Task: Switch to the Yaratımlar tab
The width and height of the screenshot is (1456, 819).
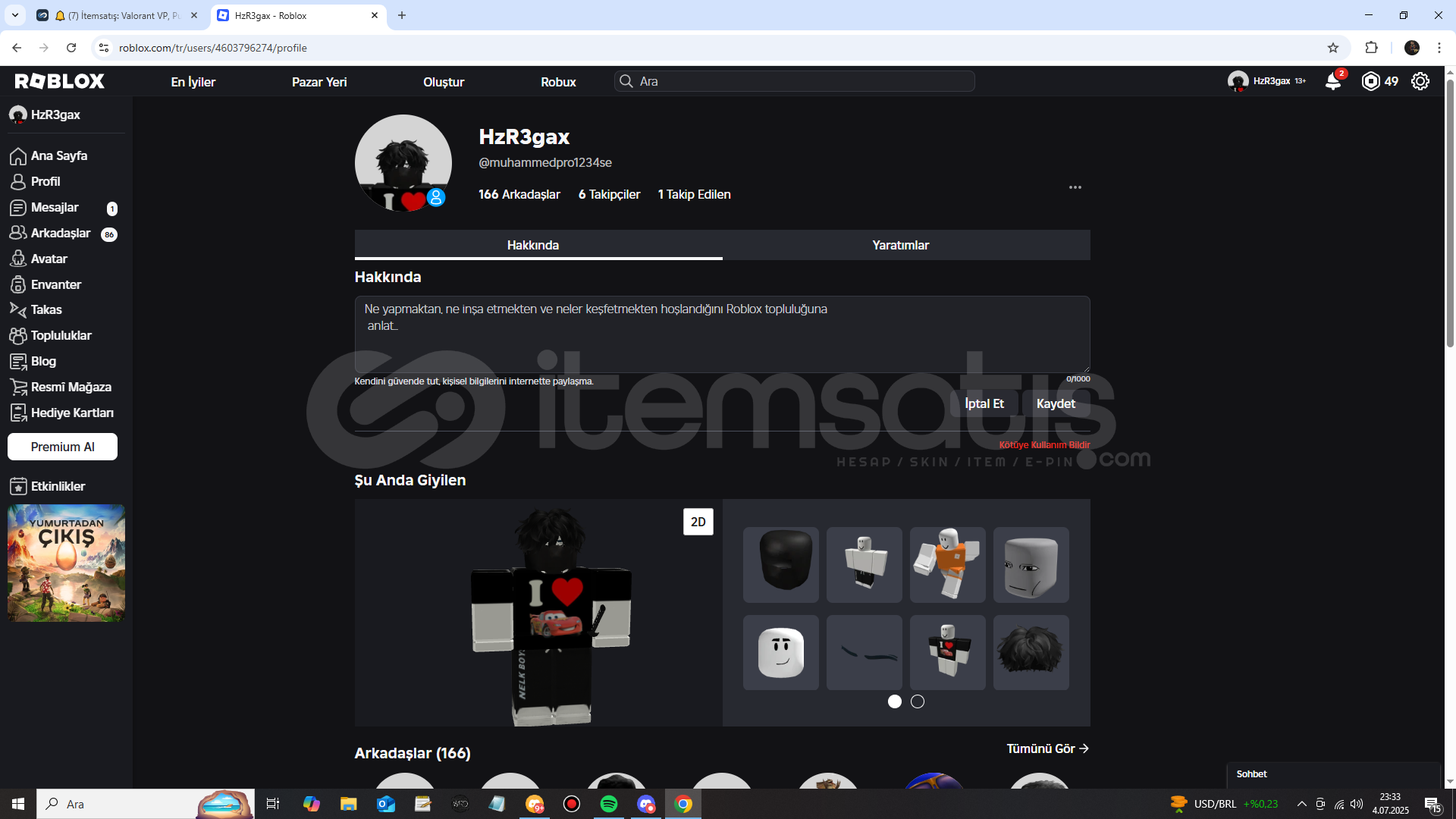Action: click(900, 245)
